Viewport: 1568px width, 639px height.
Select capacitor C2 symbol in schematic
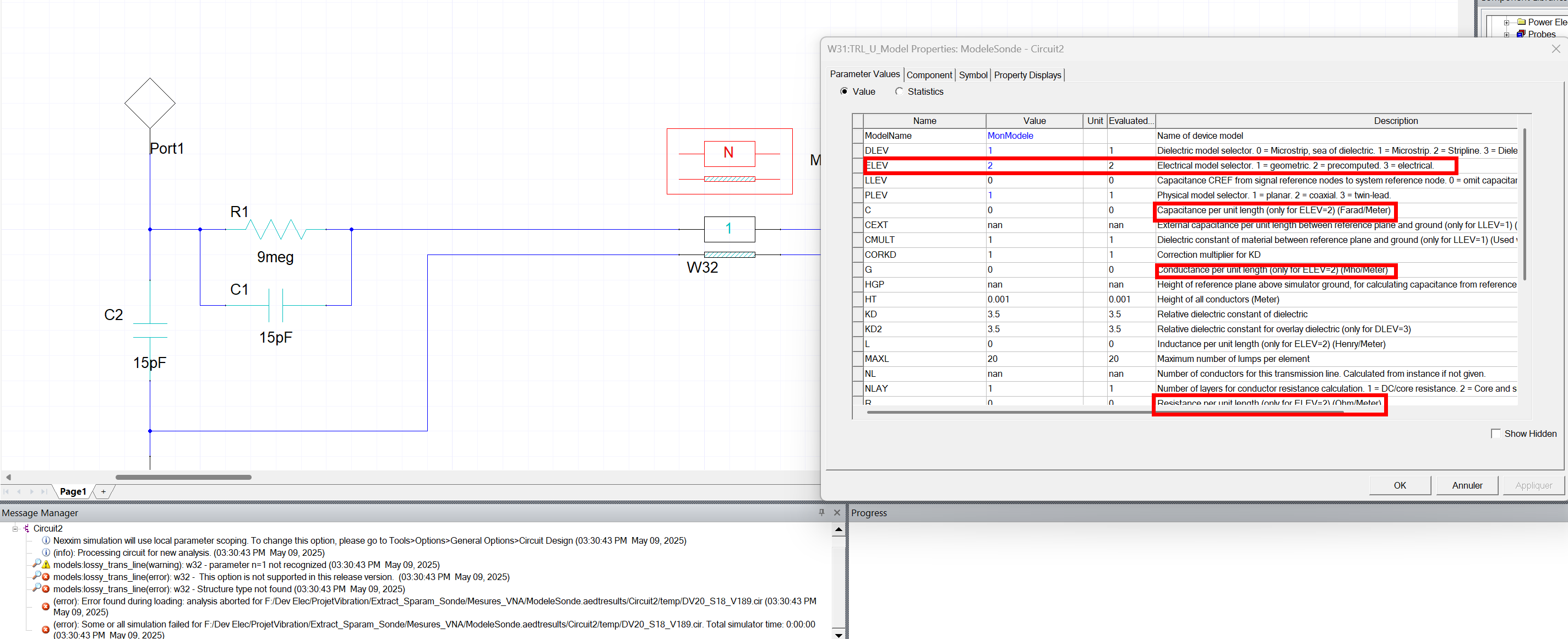tap(150, 330)
